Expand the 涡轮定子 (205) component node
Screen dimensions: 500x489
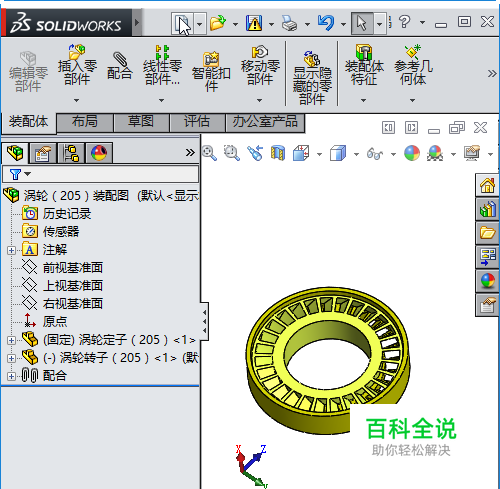[11, 340]
